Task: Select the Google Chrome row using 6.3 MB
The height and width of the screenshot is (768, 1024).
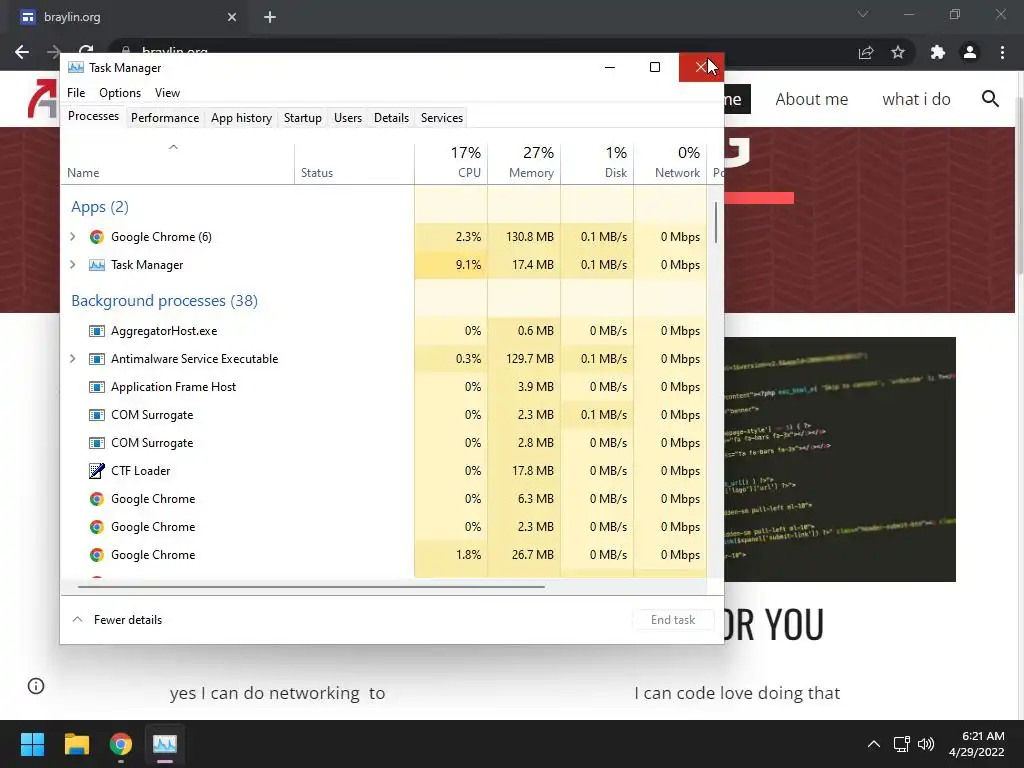Action: coord(384,499)
